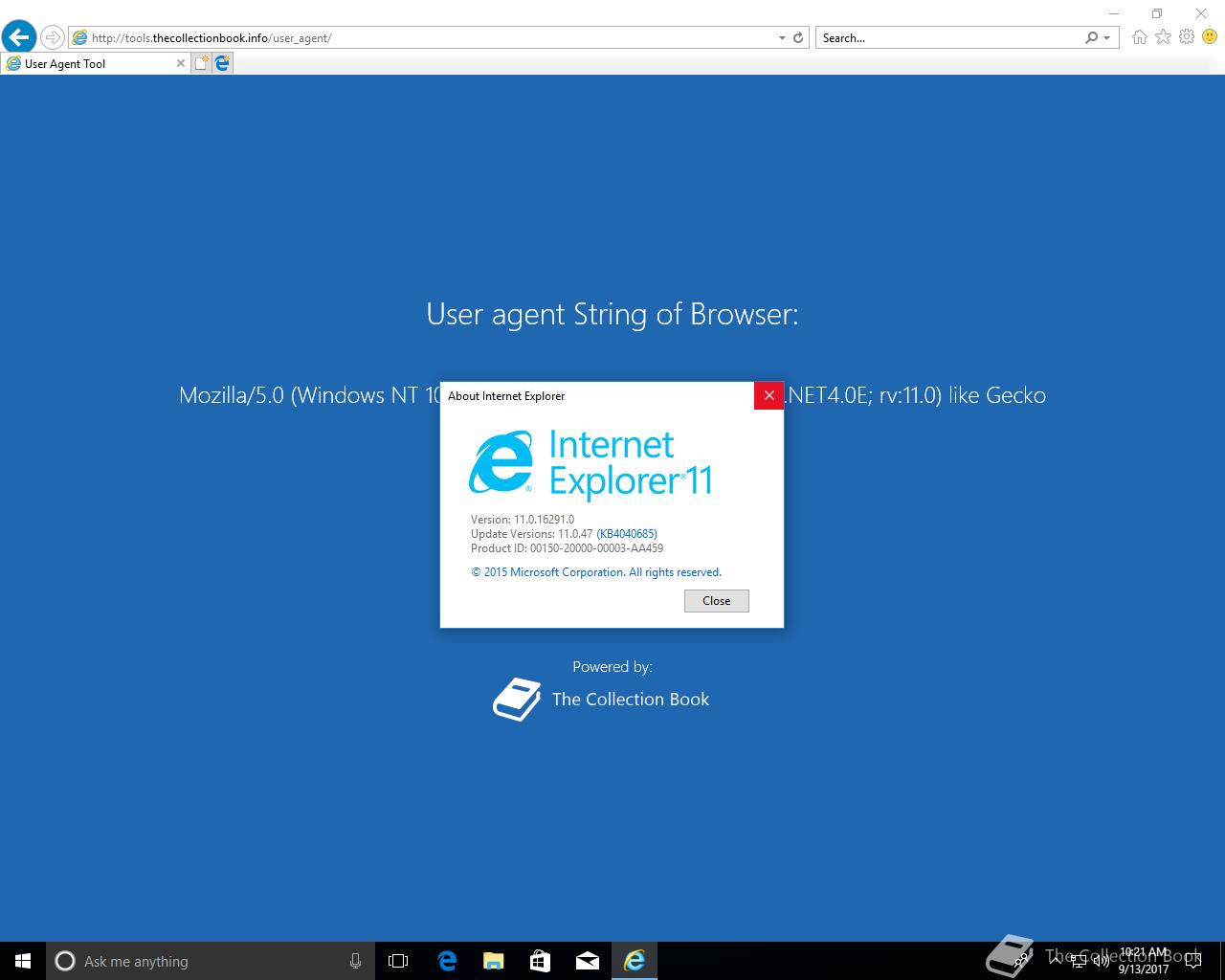The height and width of the screenshot is (980, 1225).
Task: Open the People icon in system tray
Action: (x=1022, y=960)
